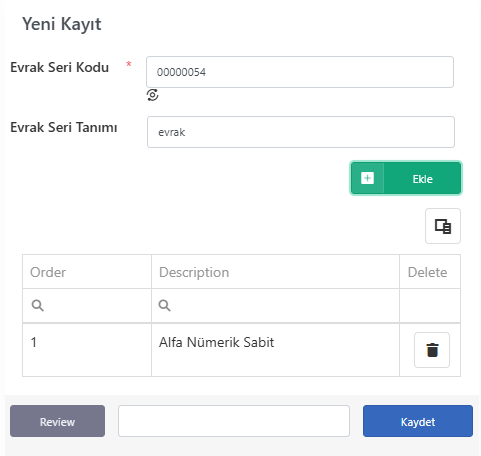Open the column chooser icon above the table
The width and height of the screenshot is (481, 456).
(443, 226)
